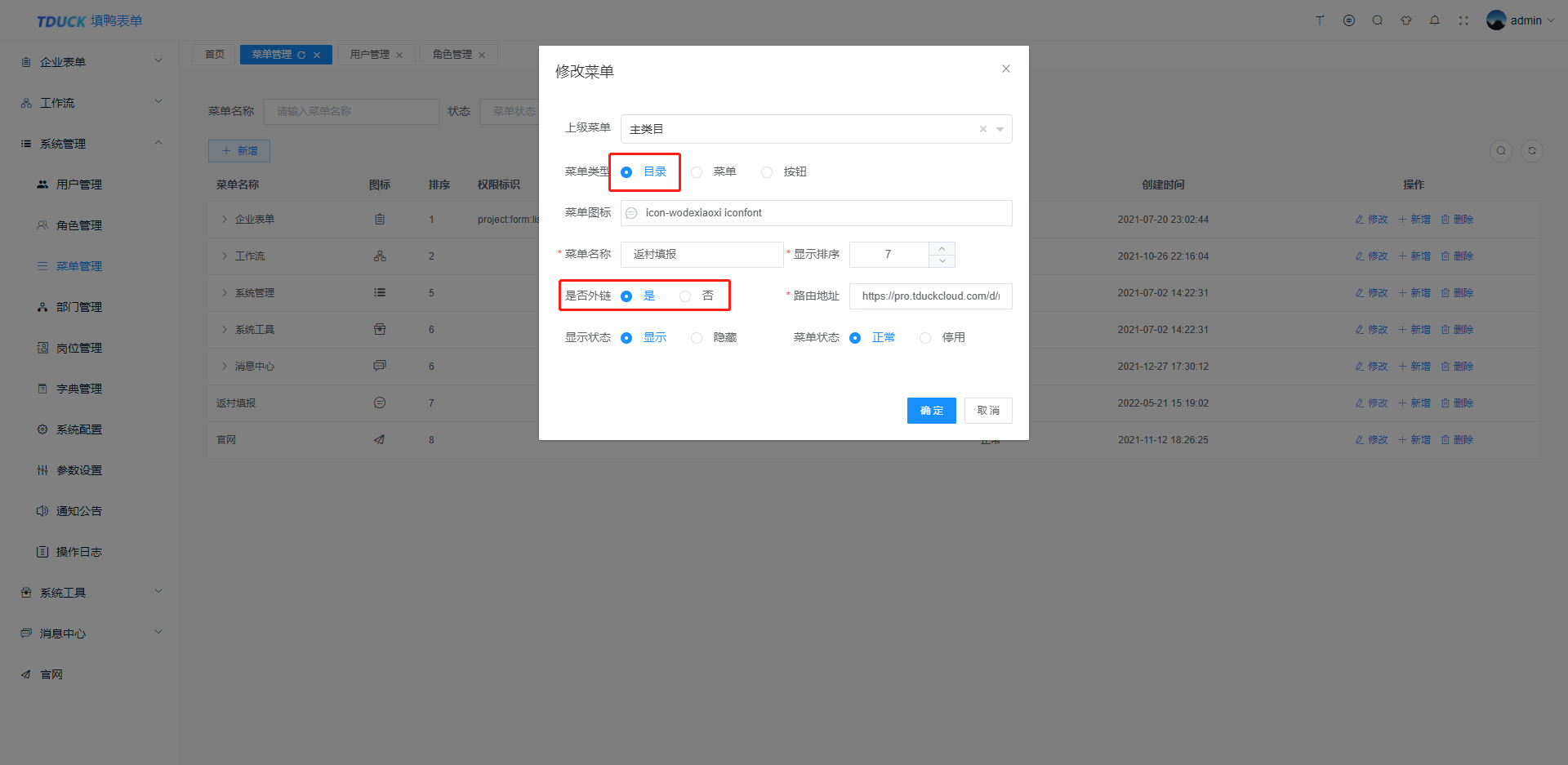Open the 上级菜单 dropdown arrow

coord(1000,129)
